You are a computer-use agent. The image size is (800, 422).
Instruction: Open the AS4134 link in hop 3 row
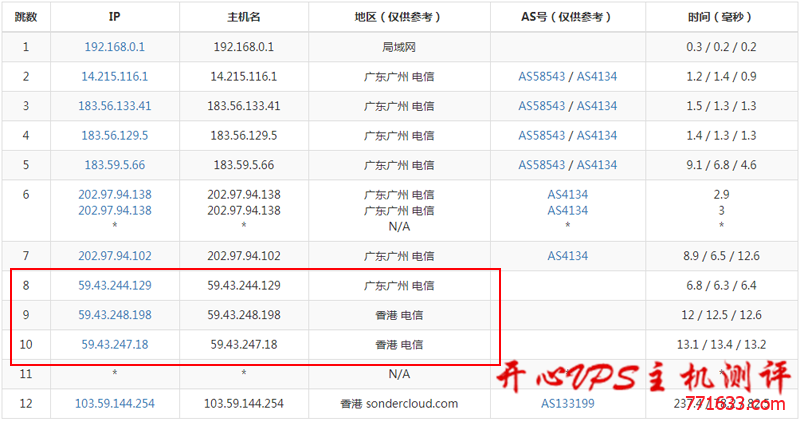point(597,106)
